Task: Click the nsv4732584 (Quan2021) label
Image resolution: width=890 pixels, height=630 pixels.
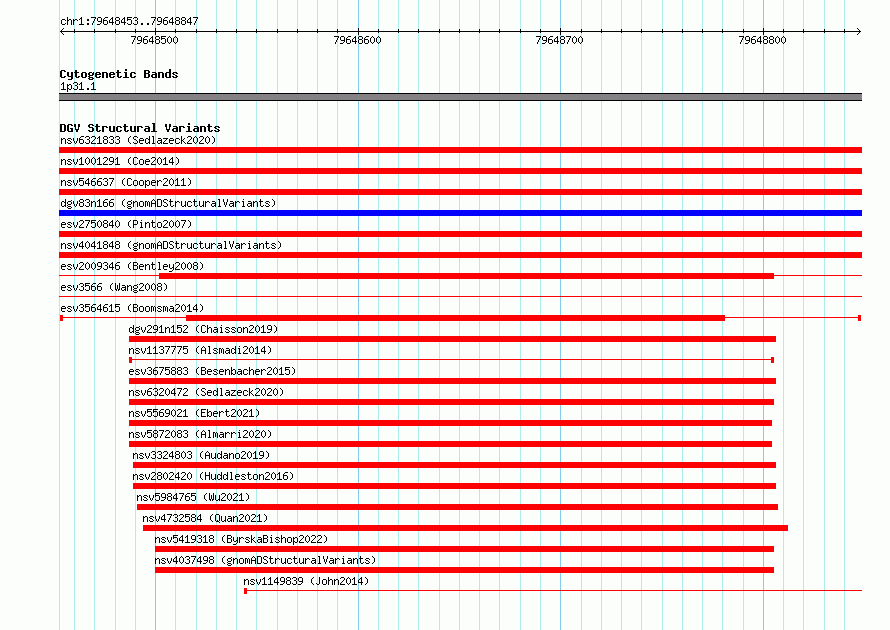Action: [x=205, y=518]
